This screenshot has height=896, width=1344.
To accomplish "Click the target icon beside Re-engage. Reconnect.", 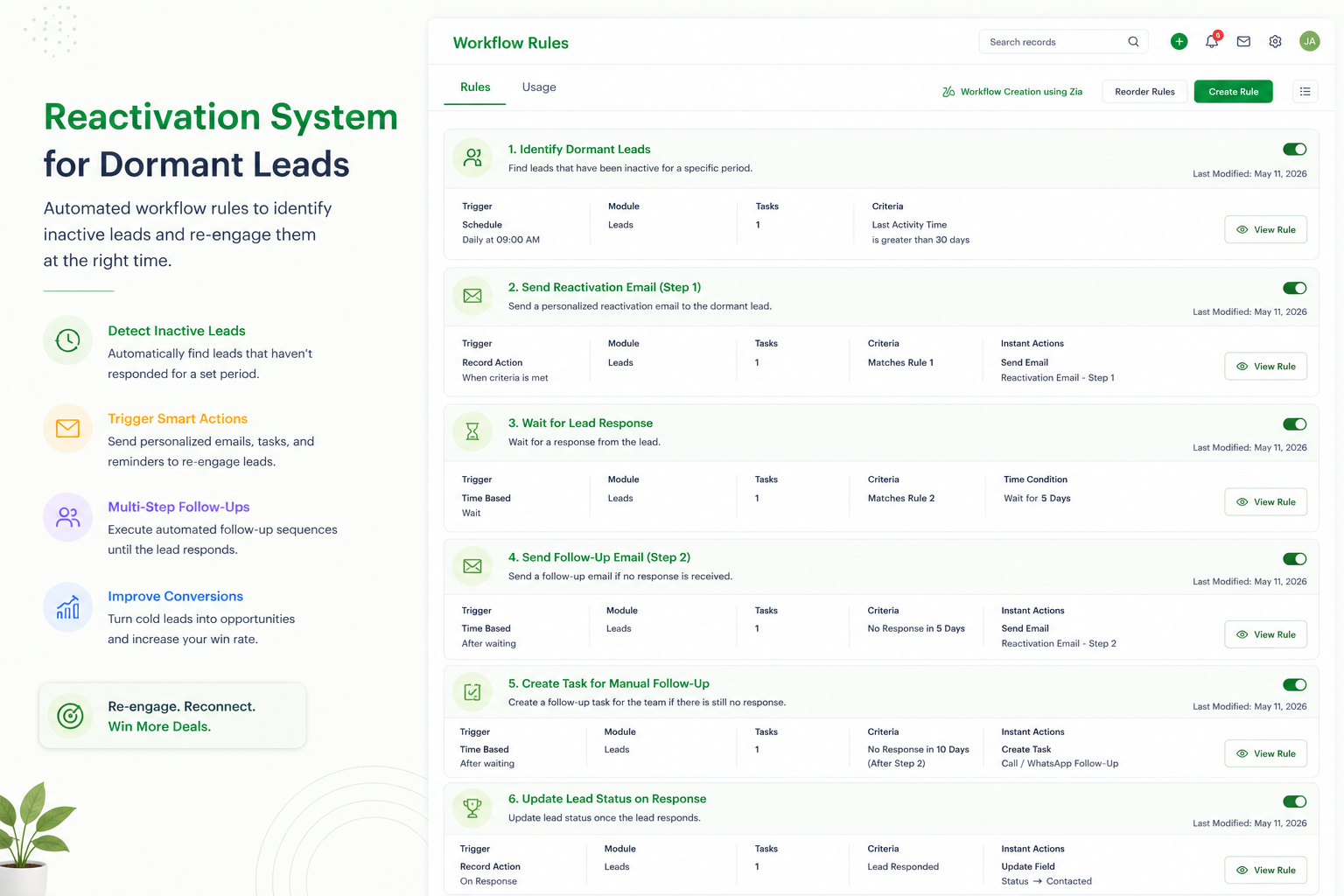I will pos(70,716).
